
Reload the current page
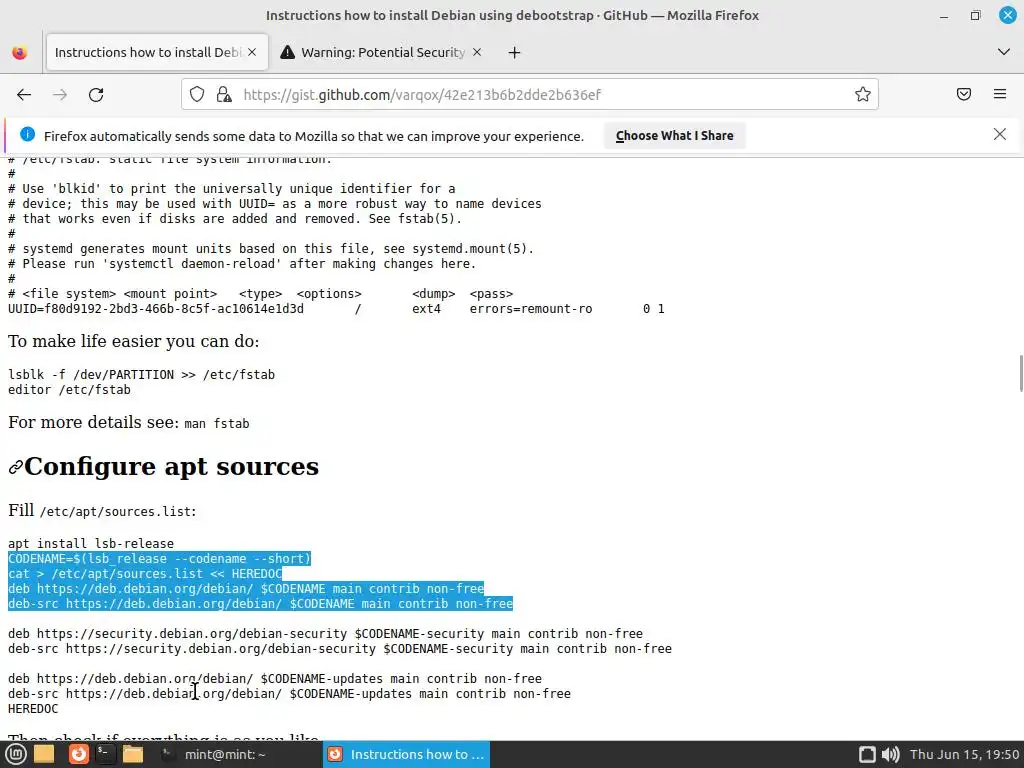[96, 95]
